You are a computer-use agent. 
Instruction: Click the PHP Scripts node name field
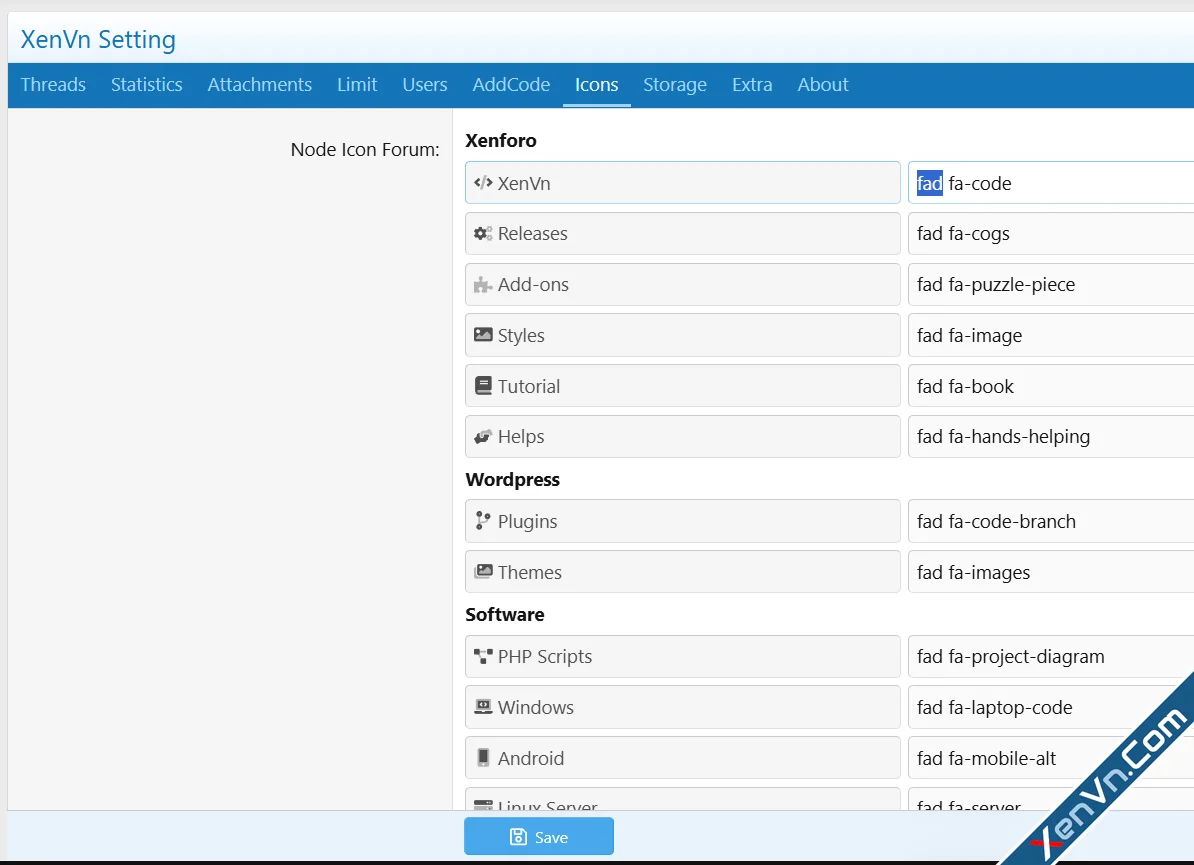click(683, 656)
